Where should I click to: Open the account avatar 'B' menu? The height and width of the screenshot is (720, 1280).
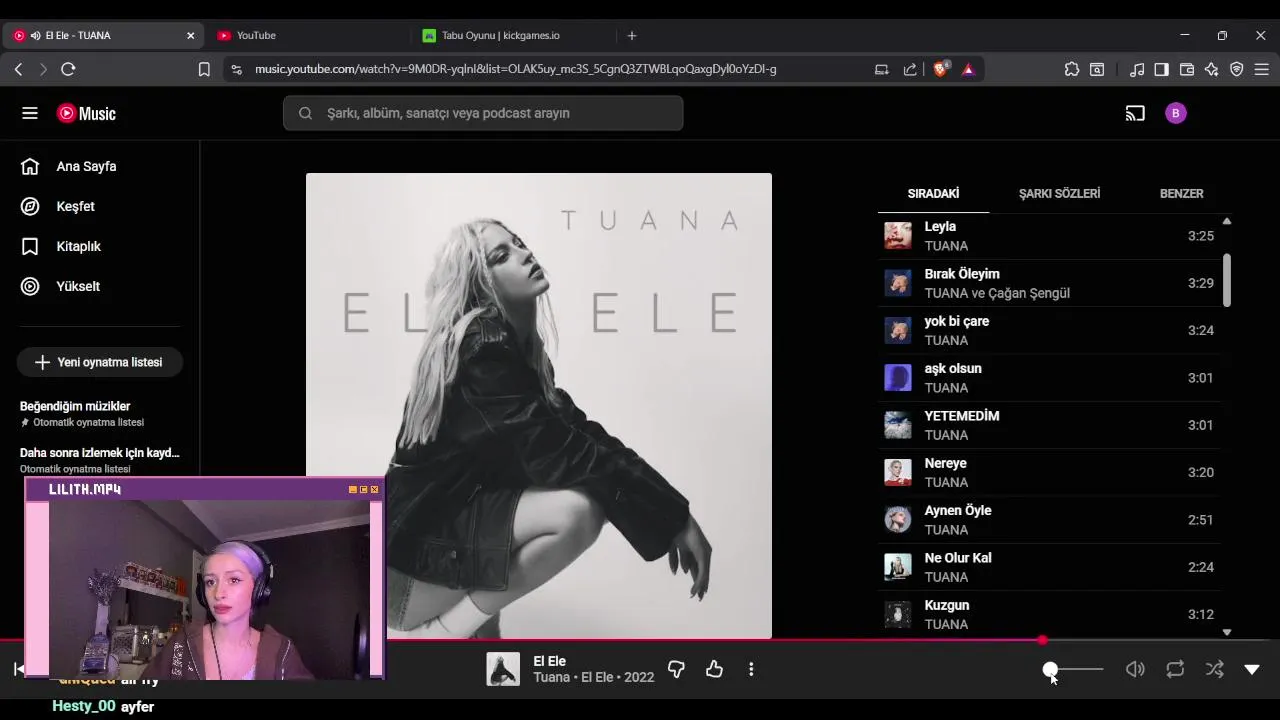tap(1175, 113)
